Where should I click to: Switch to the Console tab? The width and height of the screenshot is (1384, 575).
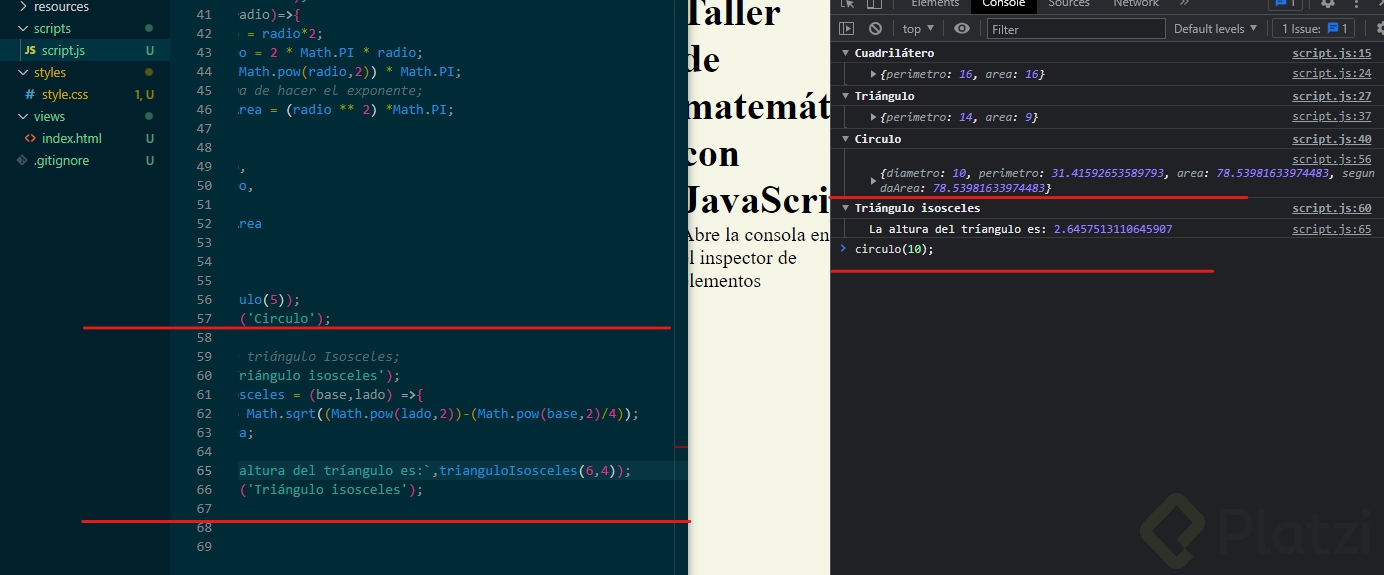tap(1003, 4)
